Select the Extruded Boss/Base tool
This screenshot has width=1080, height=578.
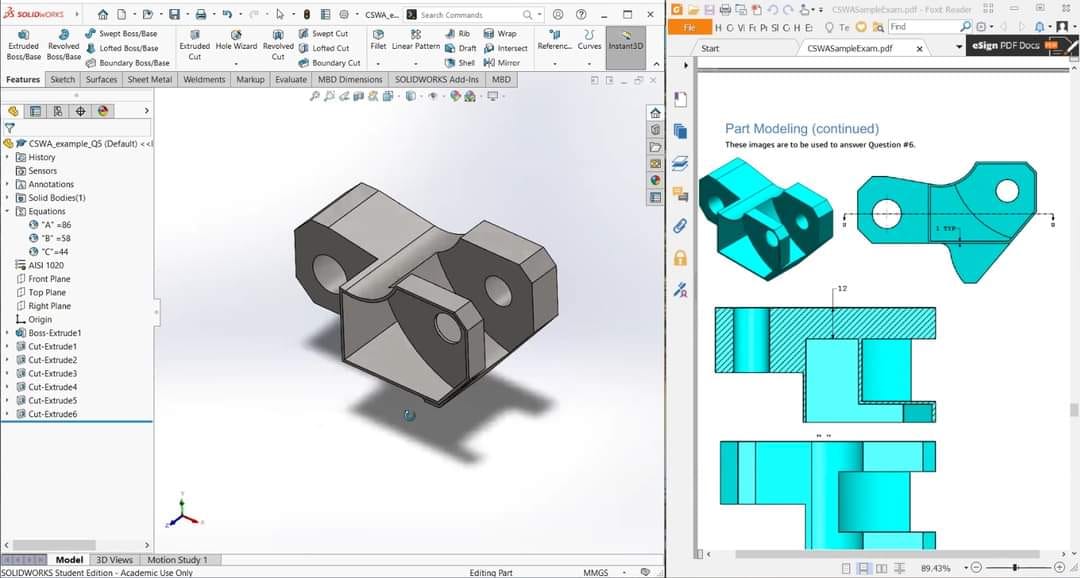click(23, 44)
